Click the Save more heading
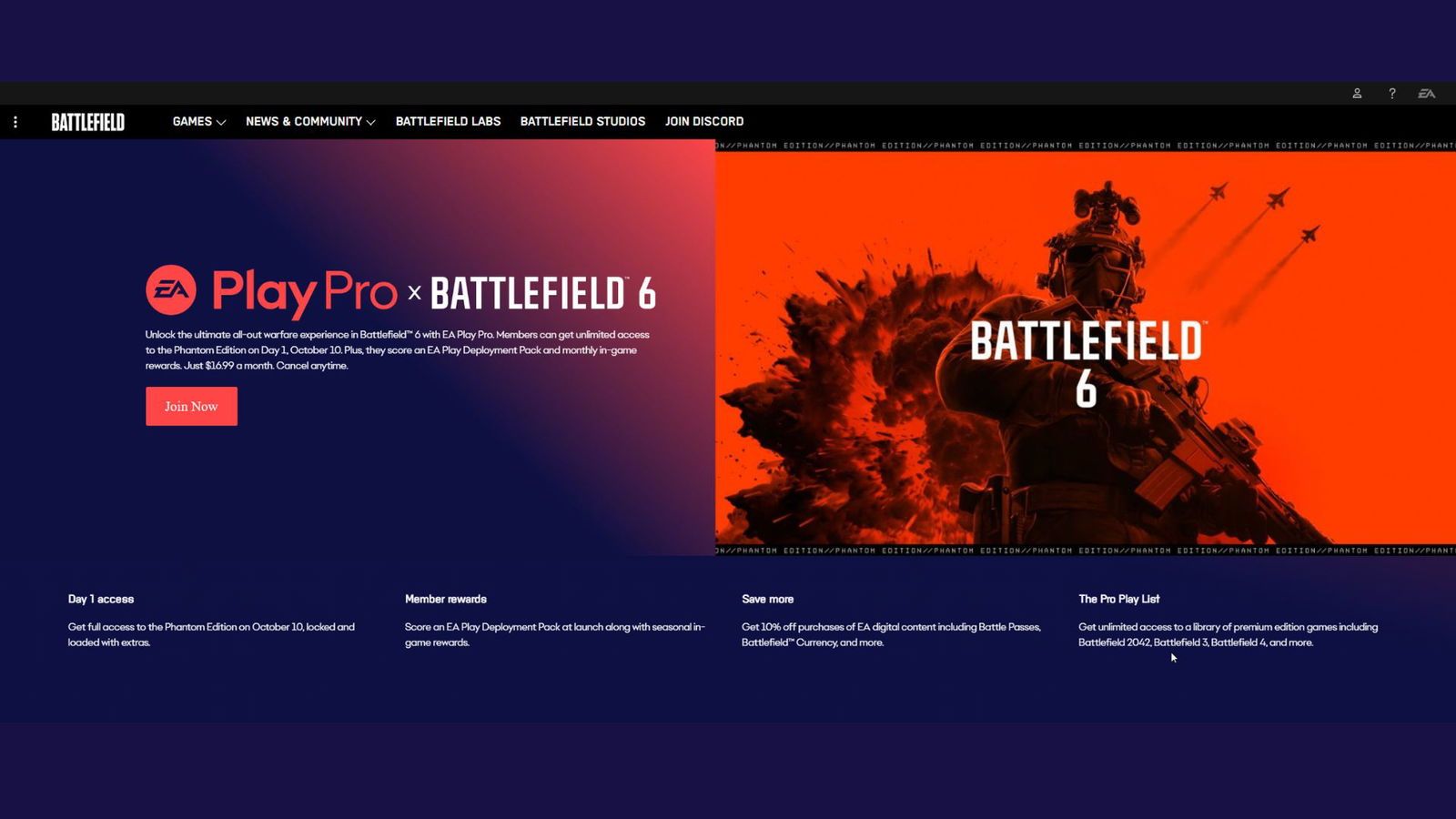 (767, 599)
